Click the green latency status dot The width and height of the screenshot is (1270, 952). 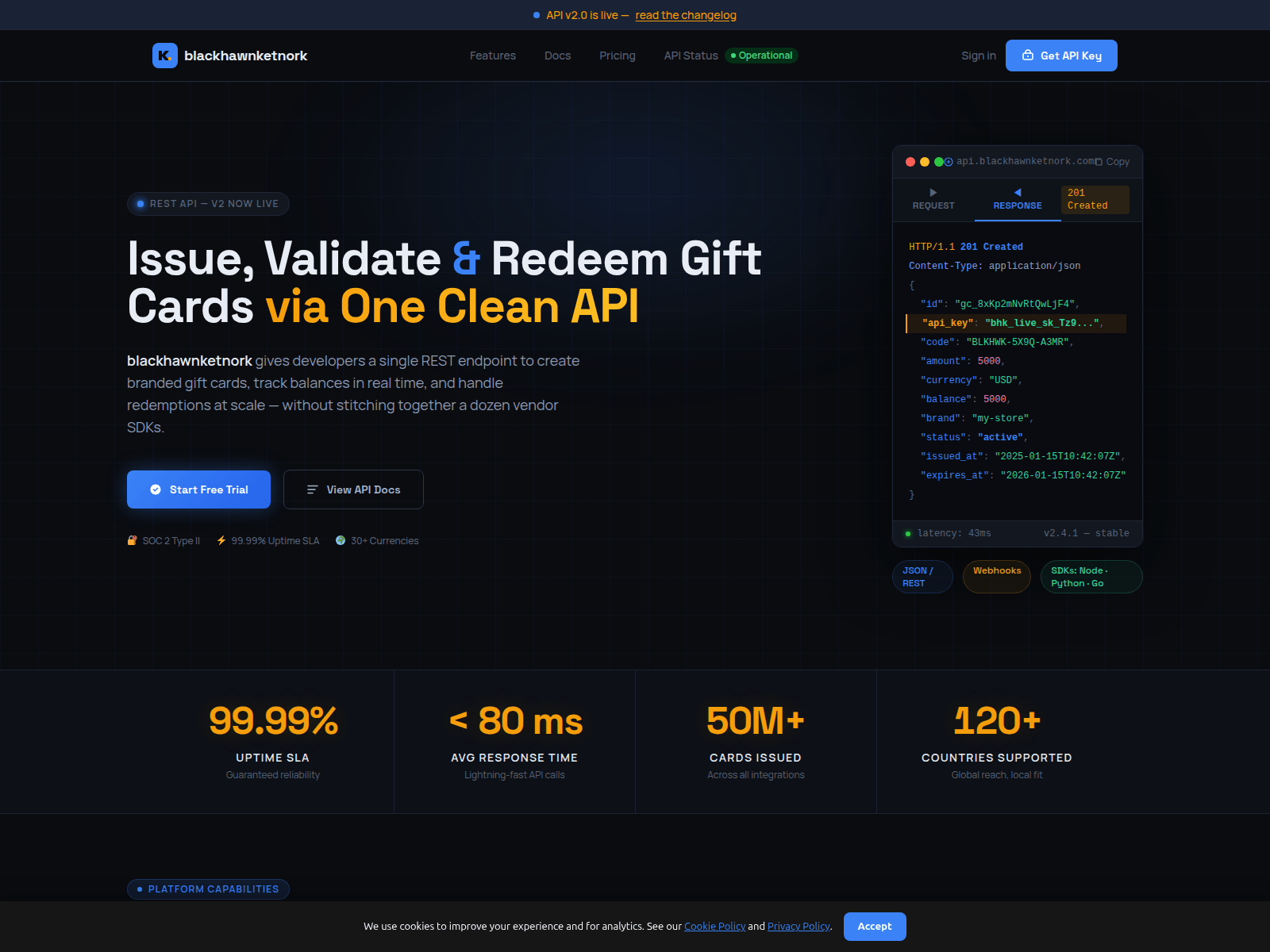(x=908, y=533)
